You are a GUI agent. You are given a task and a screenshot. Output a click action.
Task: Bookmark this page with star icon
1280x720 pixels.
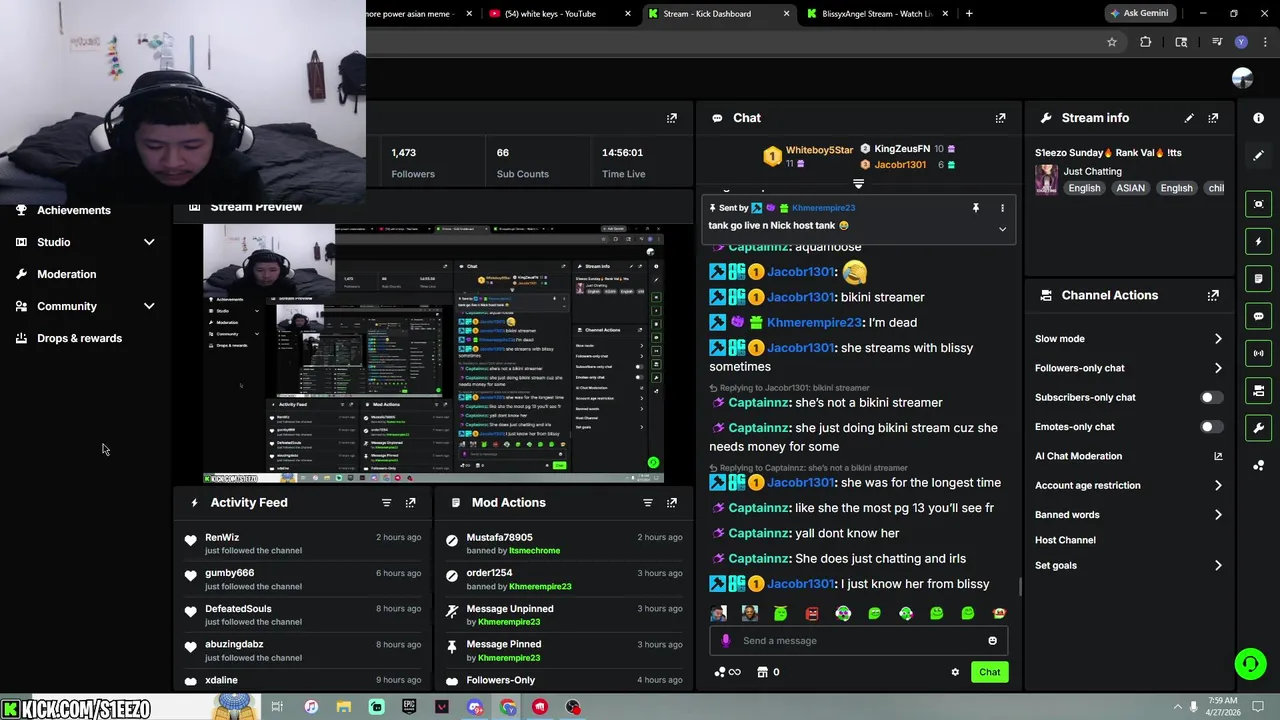click(1111, 42)
